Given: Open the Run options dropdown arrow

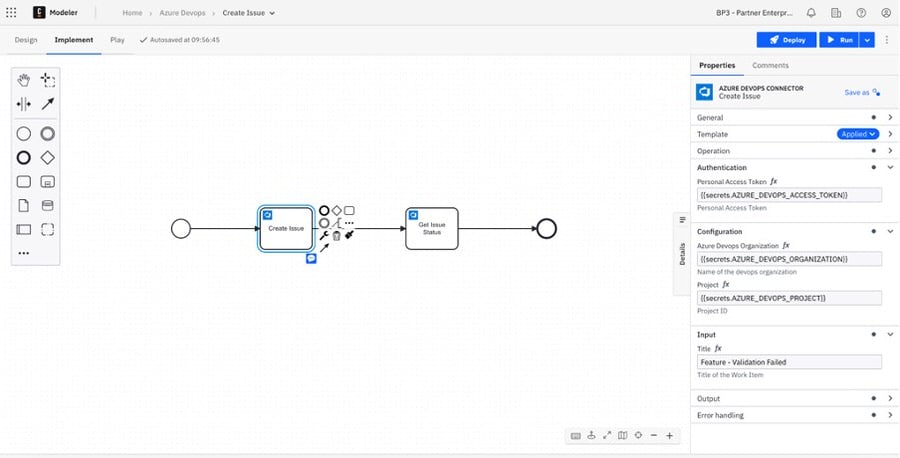Looking at the screenshot, I should coord(867,40).
